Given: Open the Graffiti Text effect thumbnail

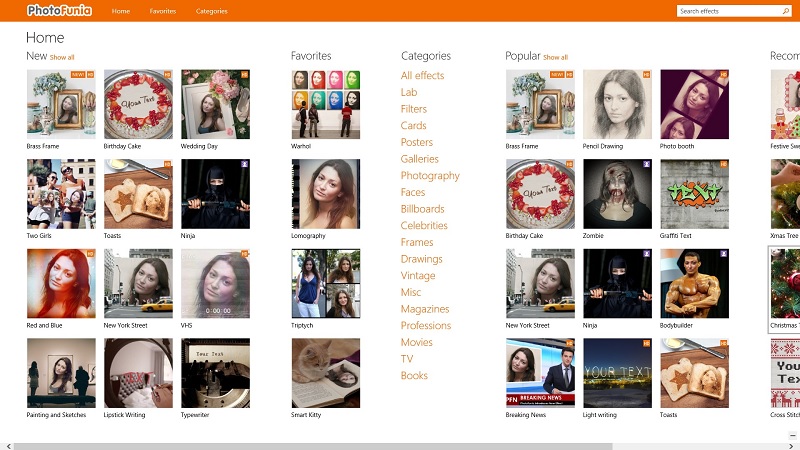Looking at the screenshot, I should click(x=694, y=194).
